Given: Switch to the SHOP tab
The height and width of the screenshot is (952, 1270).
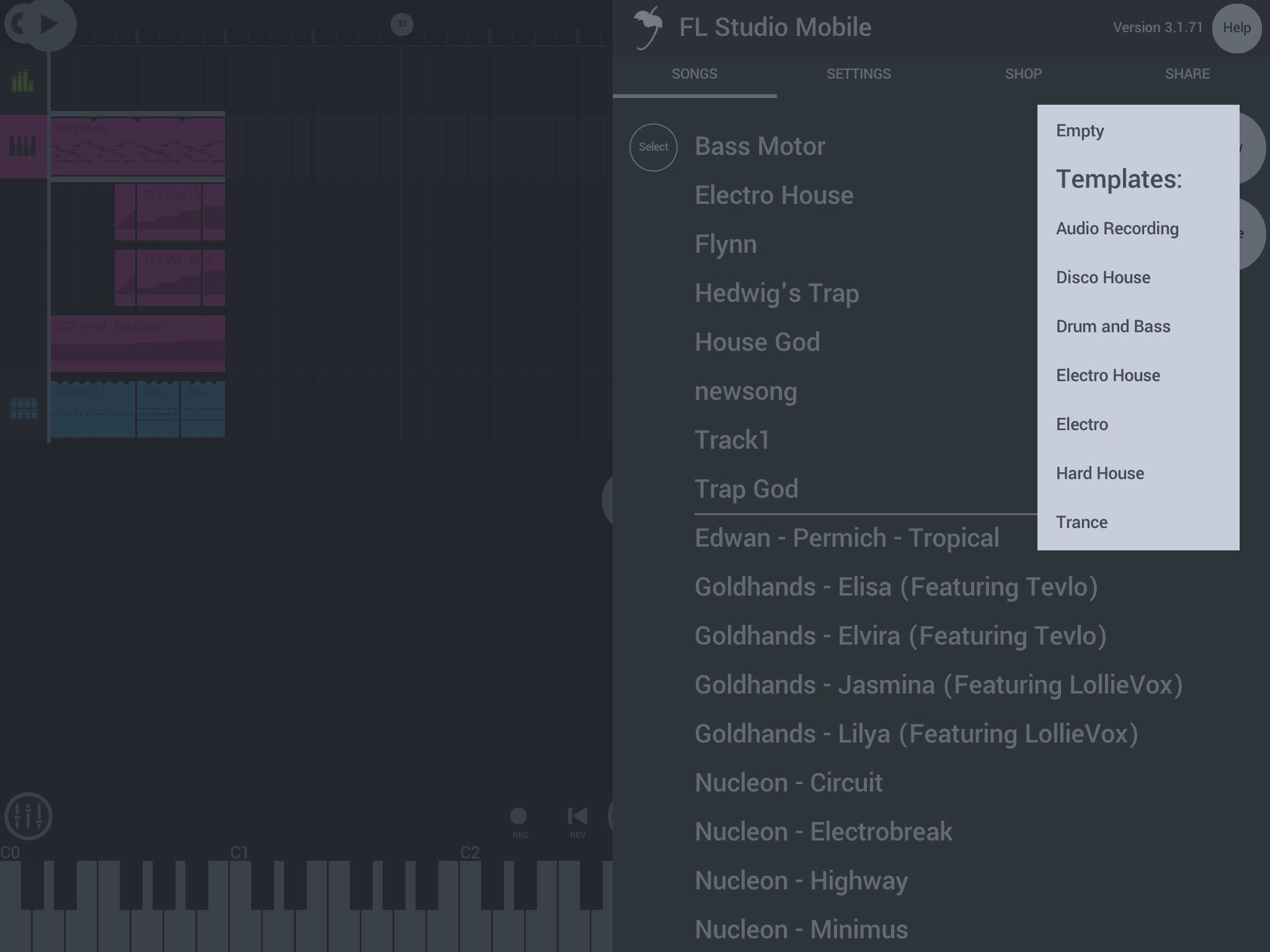Looking at the screenshot, I should click(x=1023, y=74).
